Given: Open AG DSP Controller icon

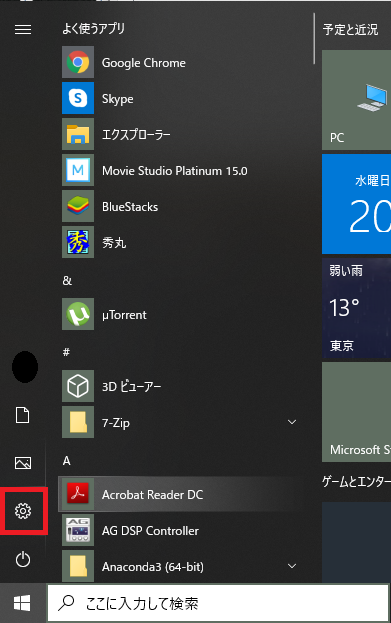Looking at the screenshot, I should (x=78, y=530).
